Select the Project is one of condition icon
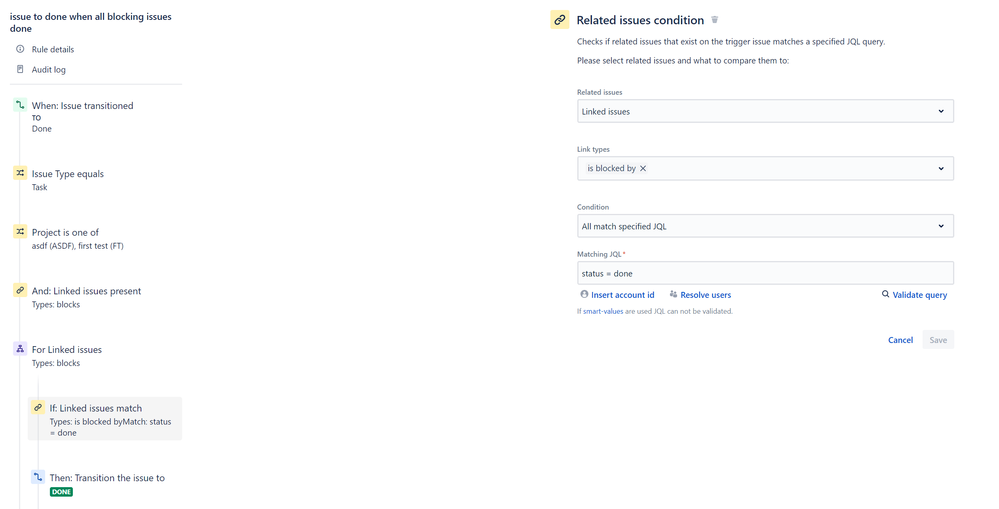This screenshot has width=999, height=509. (x=20, y=231)
